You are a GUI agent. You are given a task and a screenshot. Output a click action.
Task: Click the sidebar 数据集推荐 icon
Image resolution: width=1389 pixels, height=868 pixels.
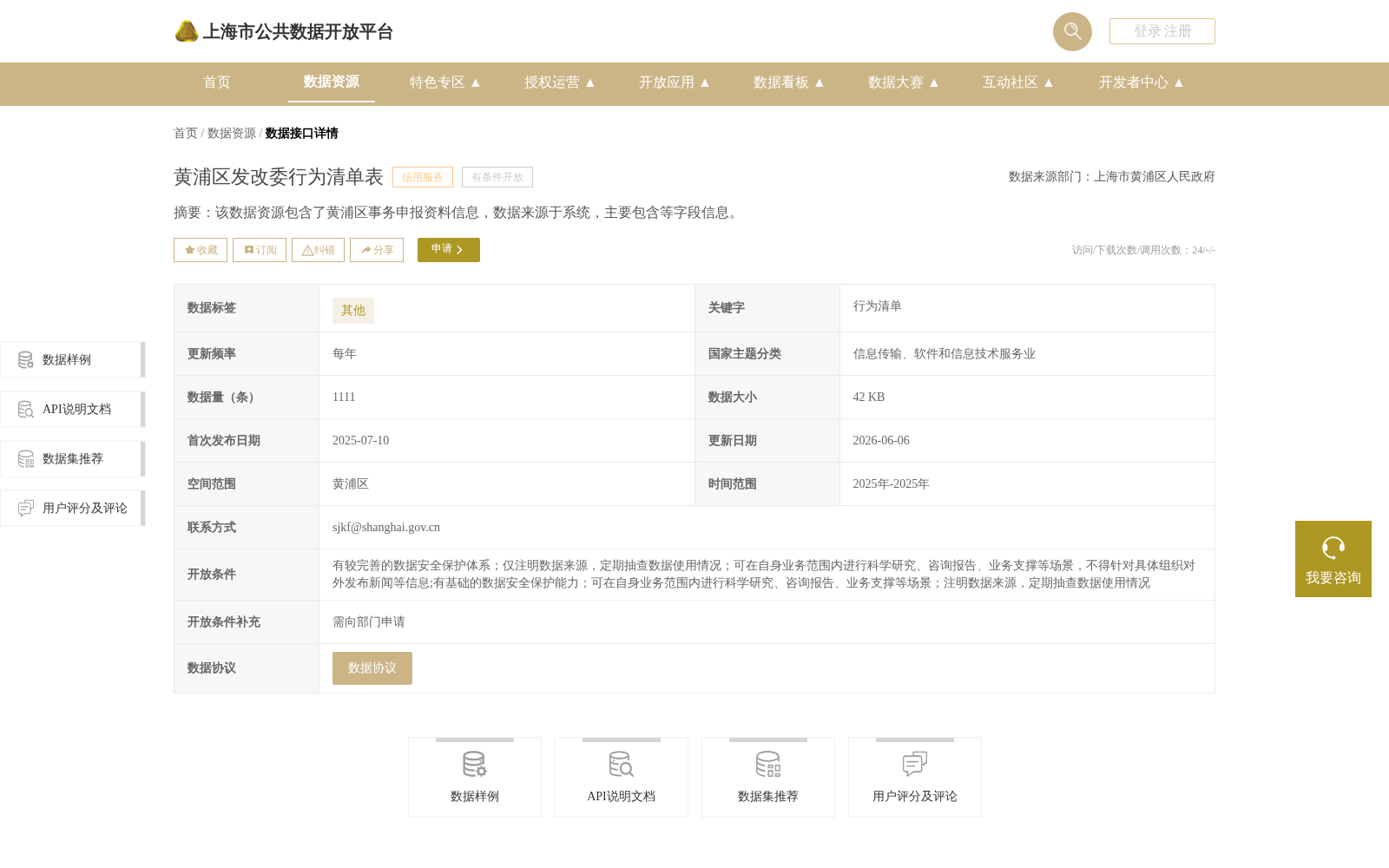click(x=26, y=458)
